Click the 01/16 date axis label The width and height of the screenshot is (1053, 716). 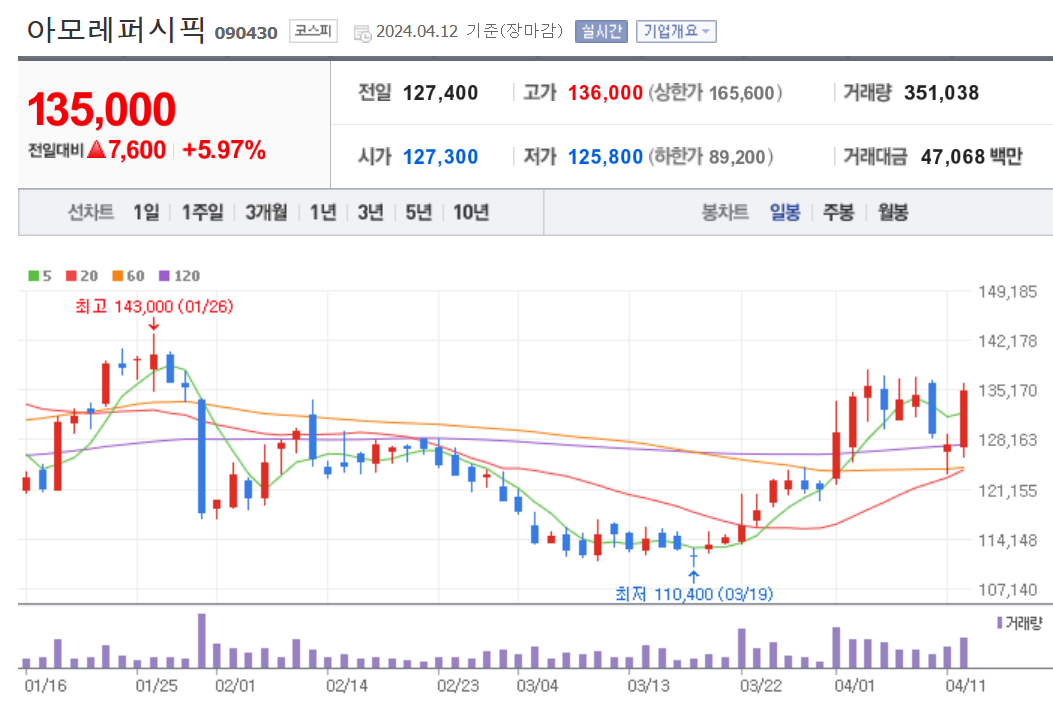(x=46, y=686)
